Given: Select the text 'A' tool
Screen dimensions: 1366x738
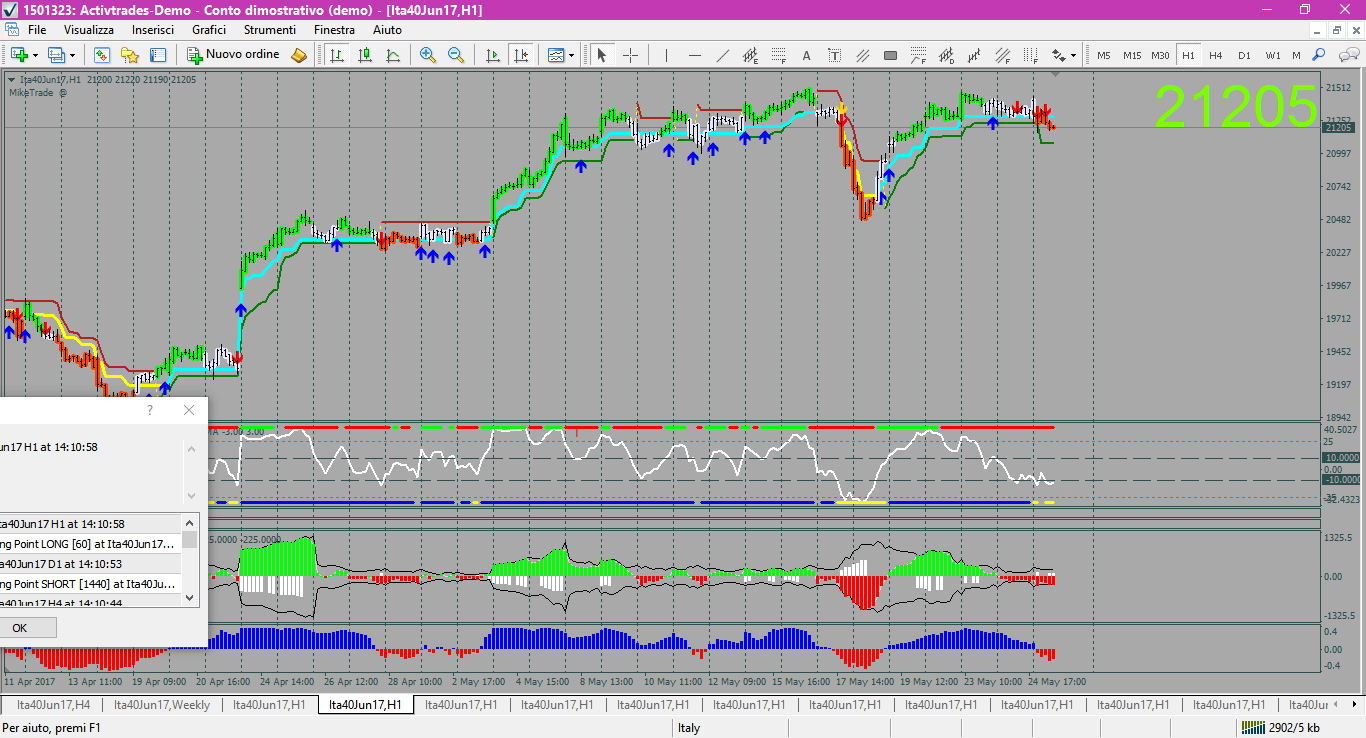Looking at the screenshot, I should pyautogui.click(x=806, y=55).
